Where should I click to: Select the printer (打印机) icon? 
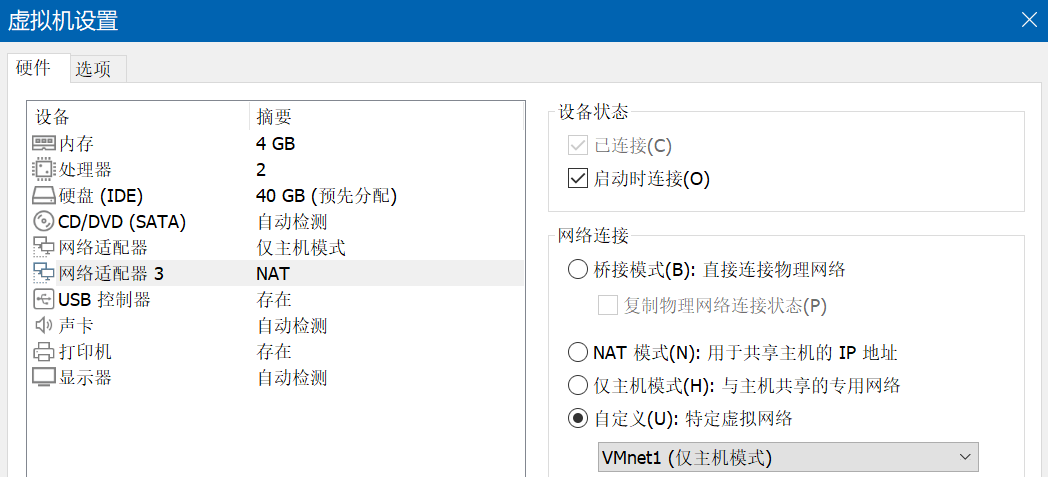coord(44,352)
